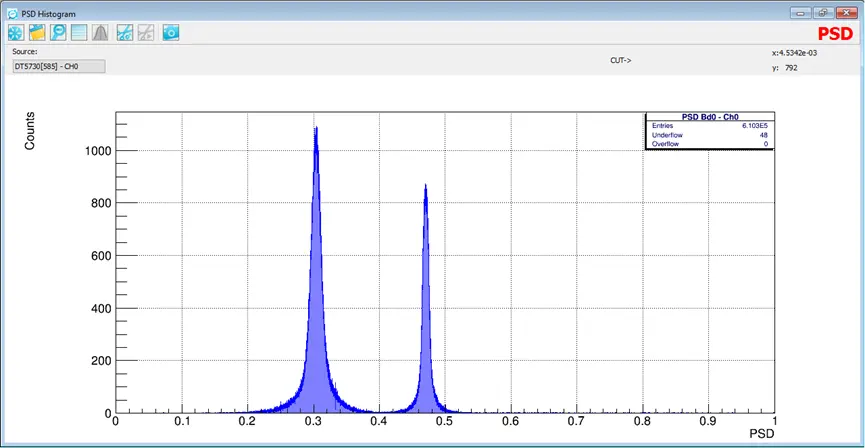Click the gray Gaussian bell-curve fit icon
This screenshot has height=448, width=865.
100,33
